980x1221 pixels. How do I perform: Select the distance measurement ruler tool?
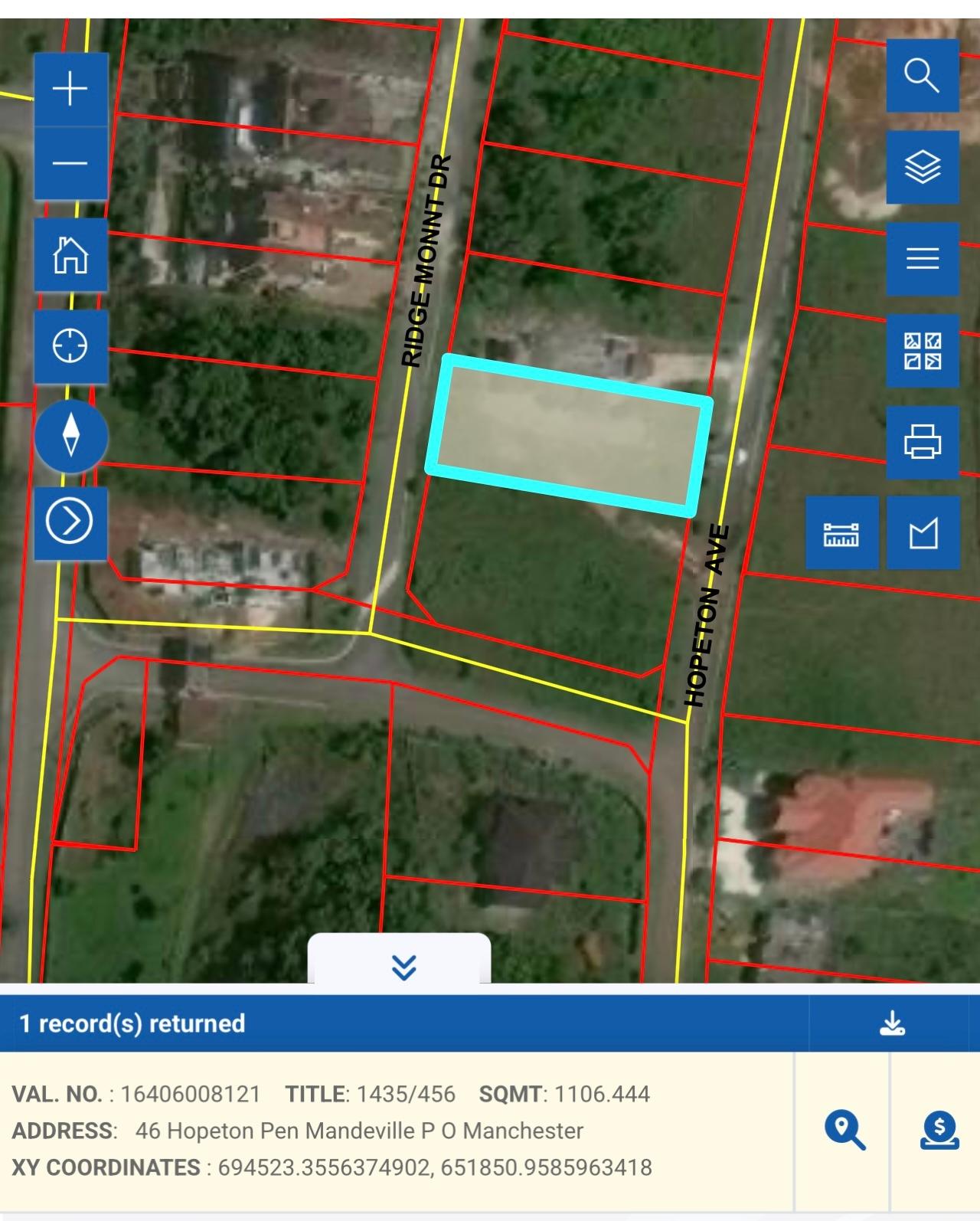(x=841, y=533)
